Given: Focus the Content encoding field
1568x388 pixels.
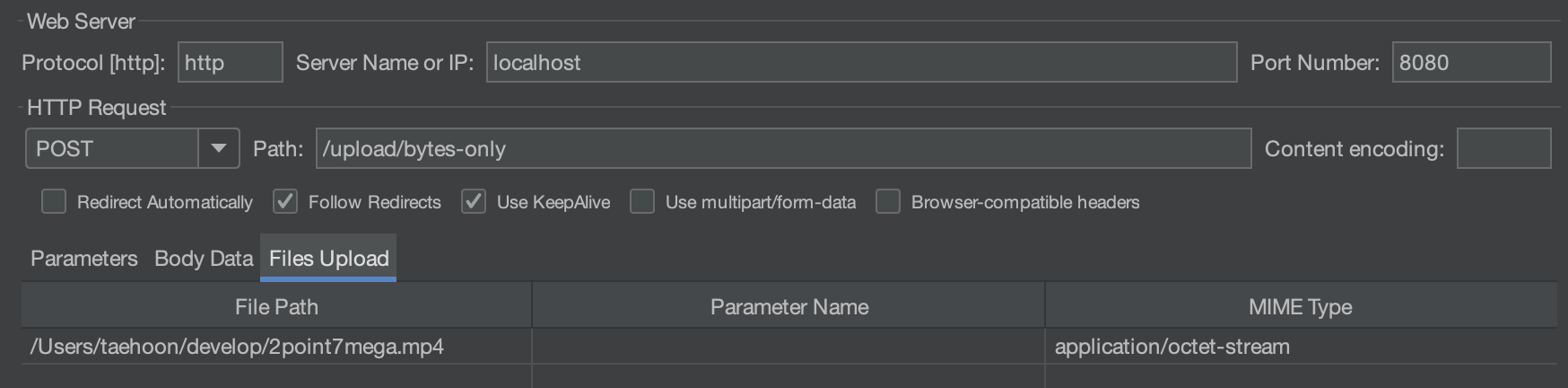Looking at the screenshot, I should click(x=1503, y=148).
